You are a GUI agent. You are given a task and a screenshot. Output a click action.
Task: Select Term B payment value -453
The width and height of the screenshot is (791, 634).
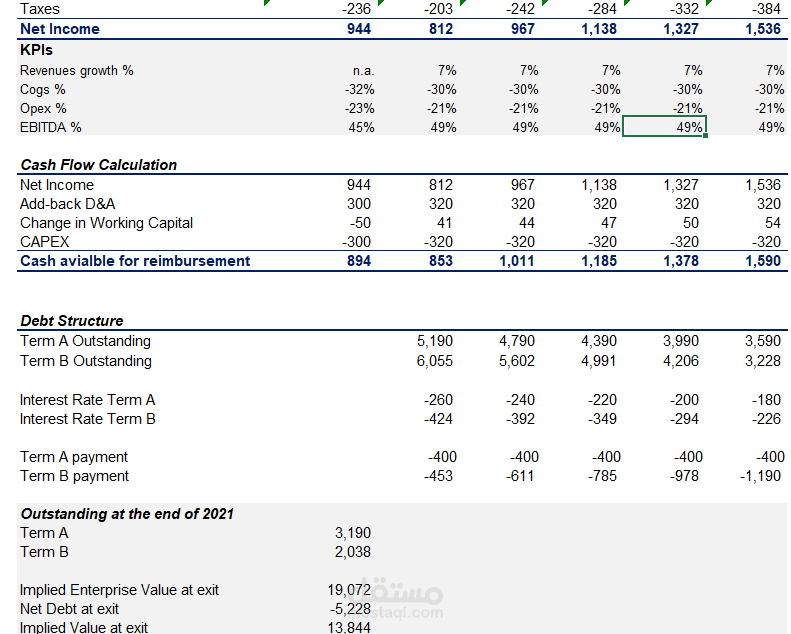click(438, 476)
